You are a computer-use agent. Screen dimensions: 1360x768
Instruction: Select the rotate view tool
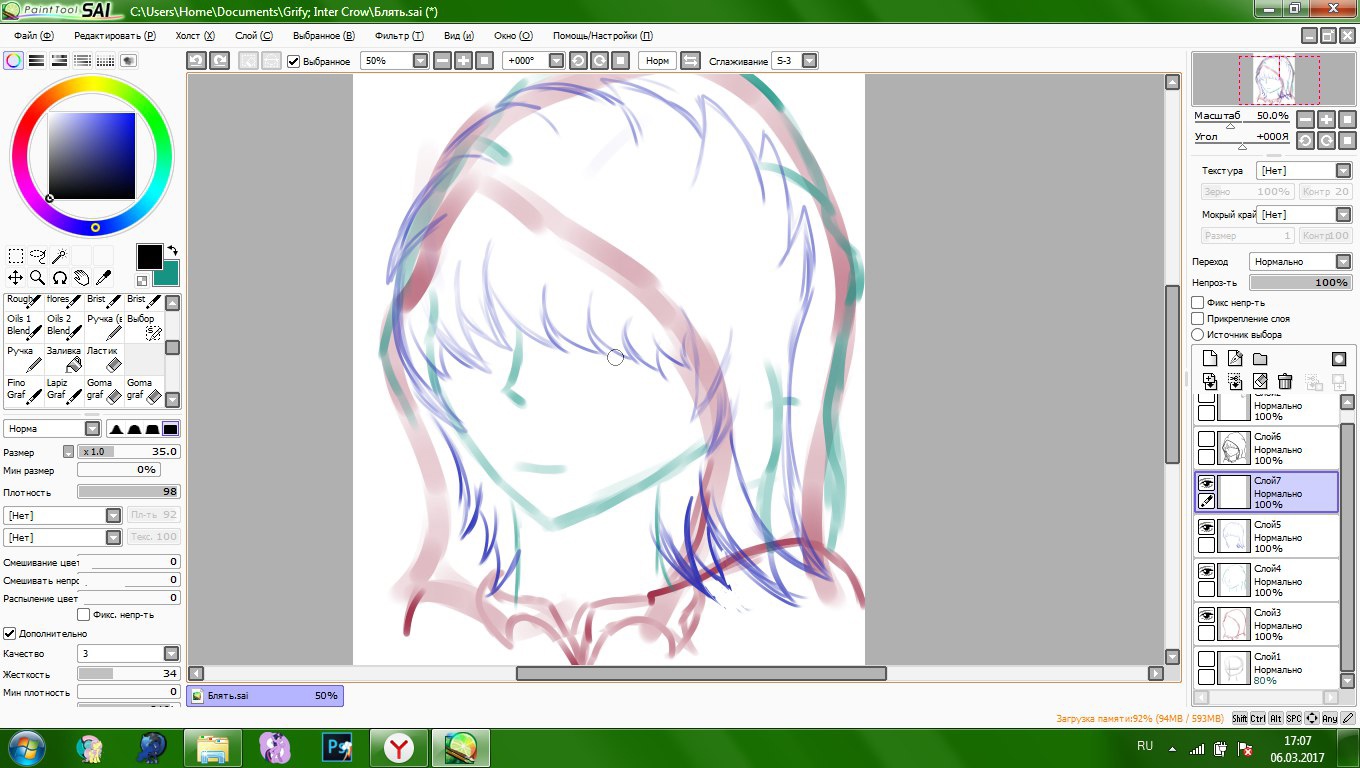click(60, 278)
